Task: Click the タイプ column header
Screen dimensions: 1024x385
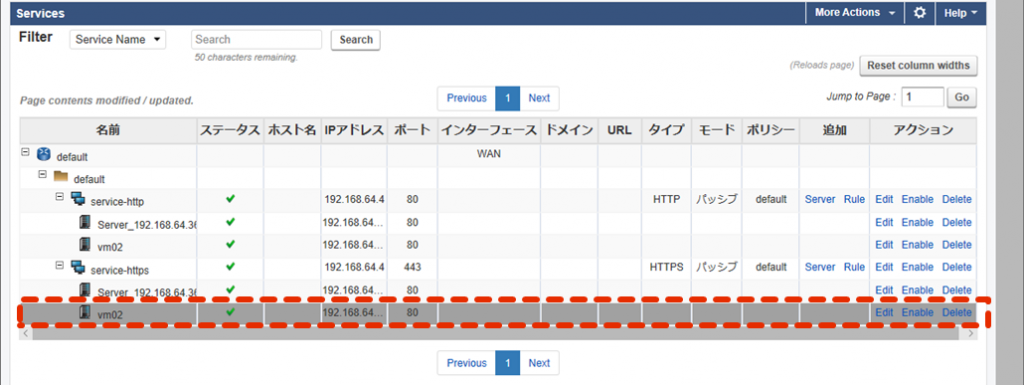Action: point(666,130)
